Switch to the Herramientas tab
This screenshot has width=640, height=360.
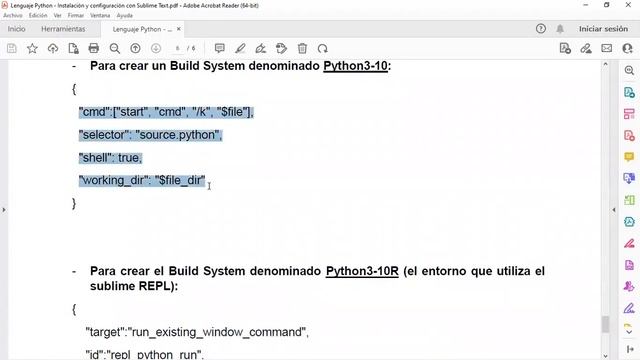point(63,29)
